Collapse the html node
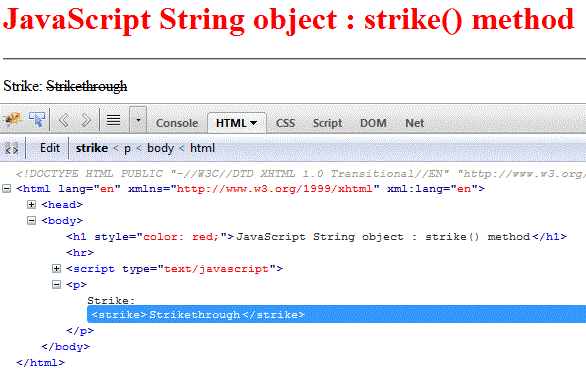The height and width of the screenshot is (374, 586). click(7, 189)
